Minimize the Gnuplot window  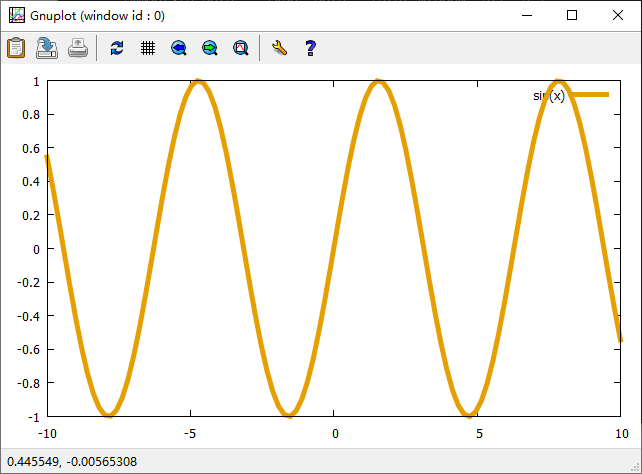(527, 16)
